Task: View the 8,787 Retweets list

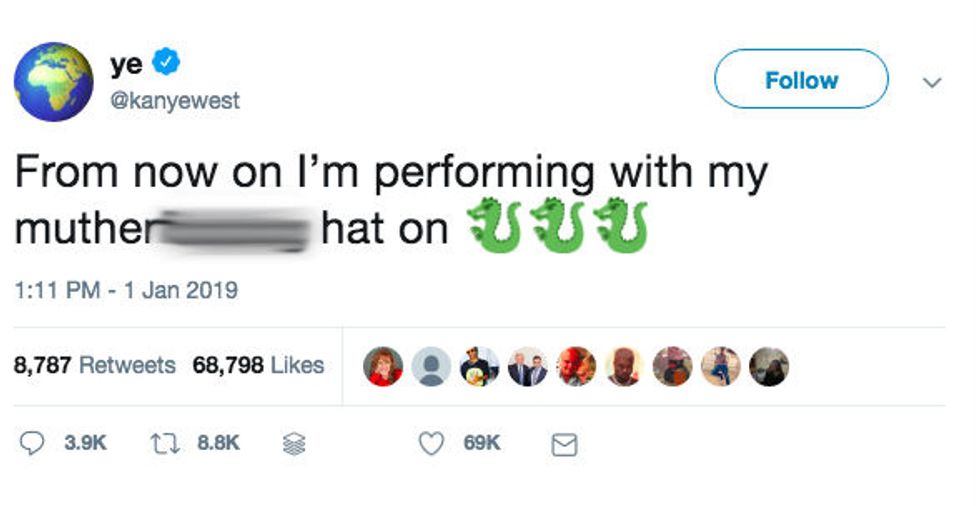Action: point(94,366)
